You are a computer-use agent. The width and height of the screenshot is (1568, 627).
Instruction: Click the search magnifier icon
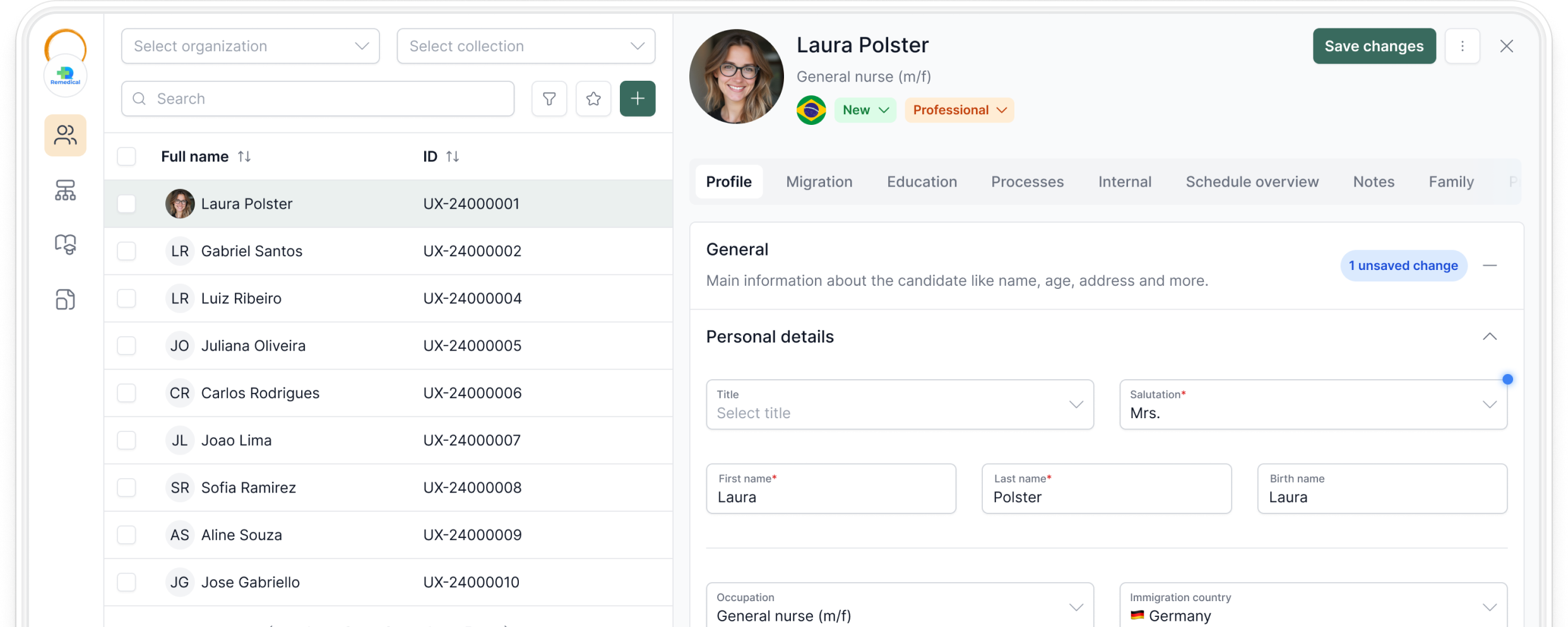click(140, 98)
